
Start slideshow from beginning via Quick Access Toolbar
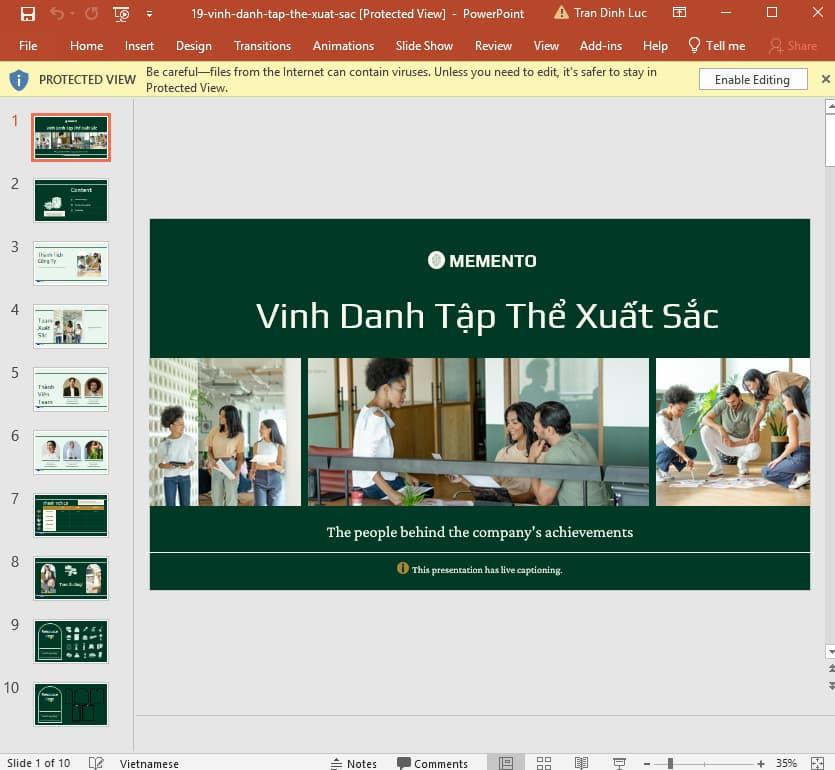coord(122,13)
